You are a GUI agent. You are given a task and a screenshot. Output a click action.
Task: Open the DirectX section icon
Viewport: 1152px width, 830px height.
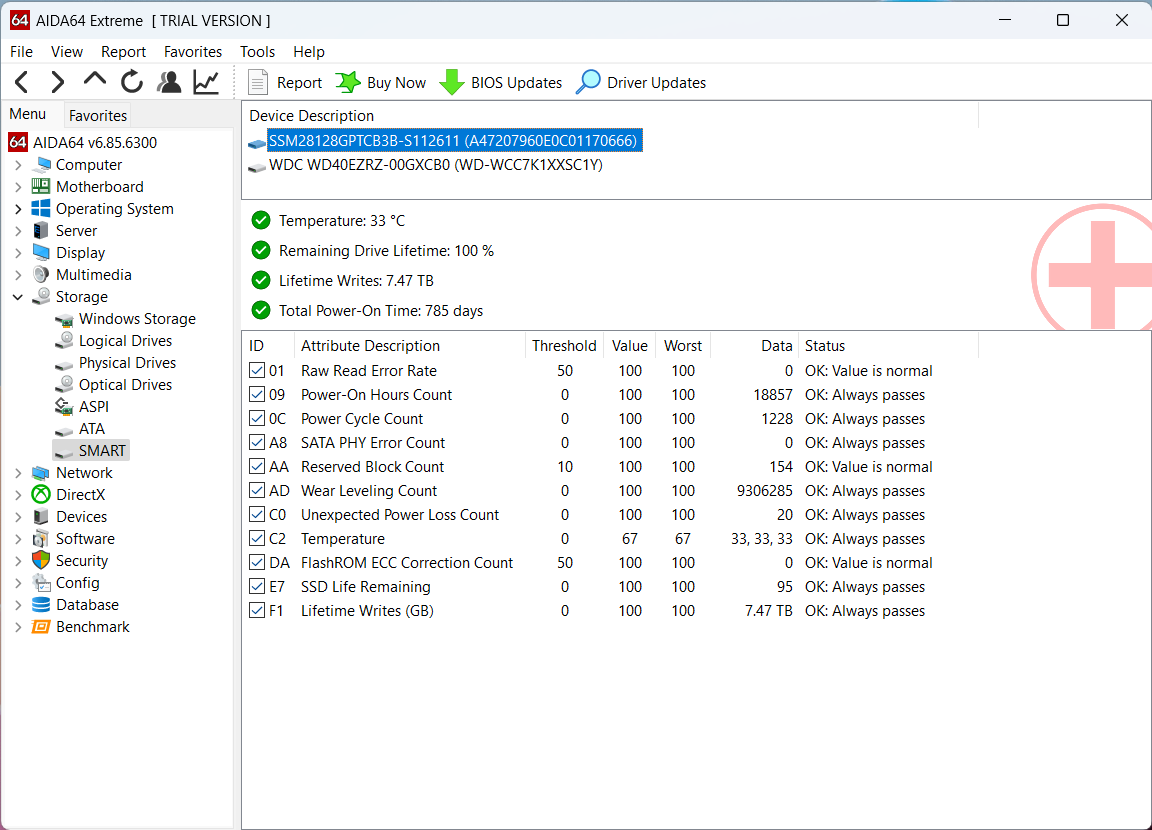[40, 494]
